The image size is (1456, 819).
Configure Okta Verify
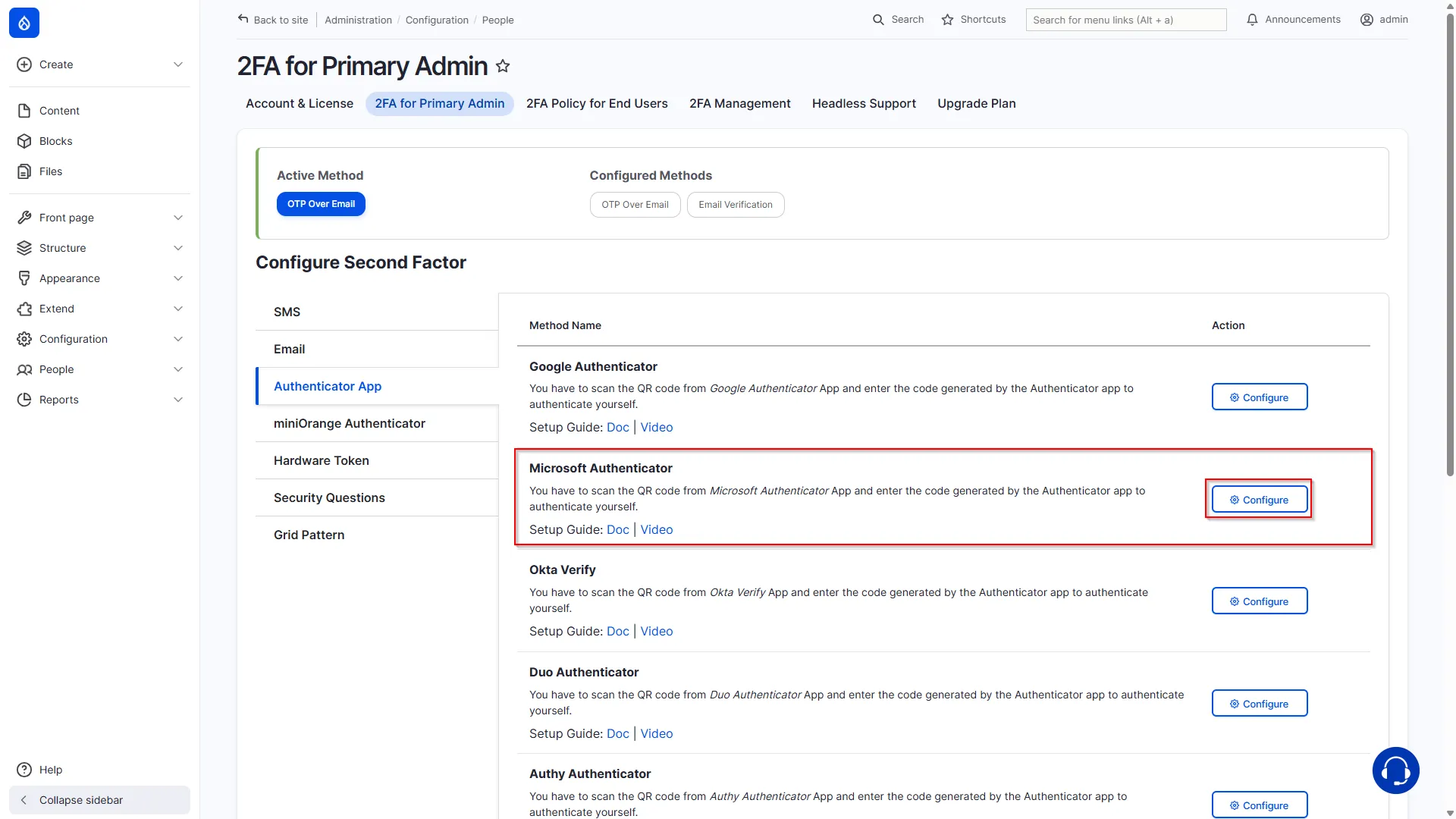[1259, 601]
